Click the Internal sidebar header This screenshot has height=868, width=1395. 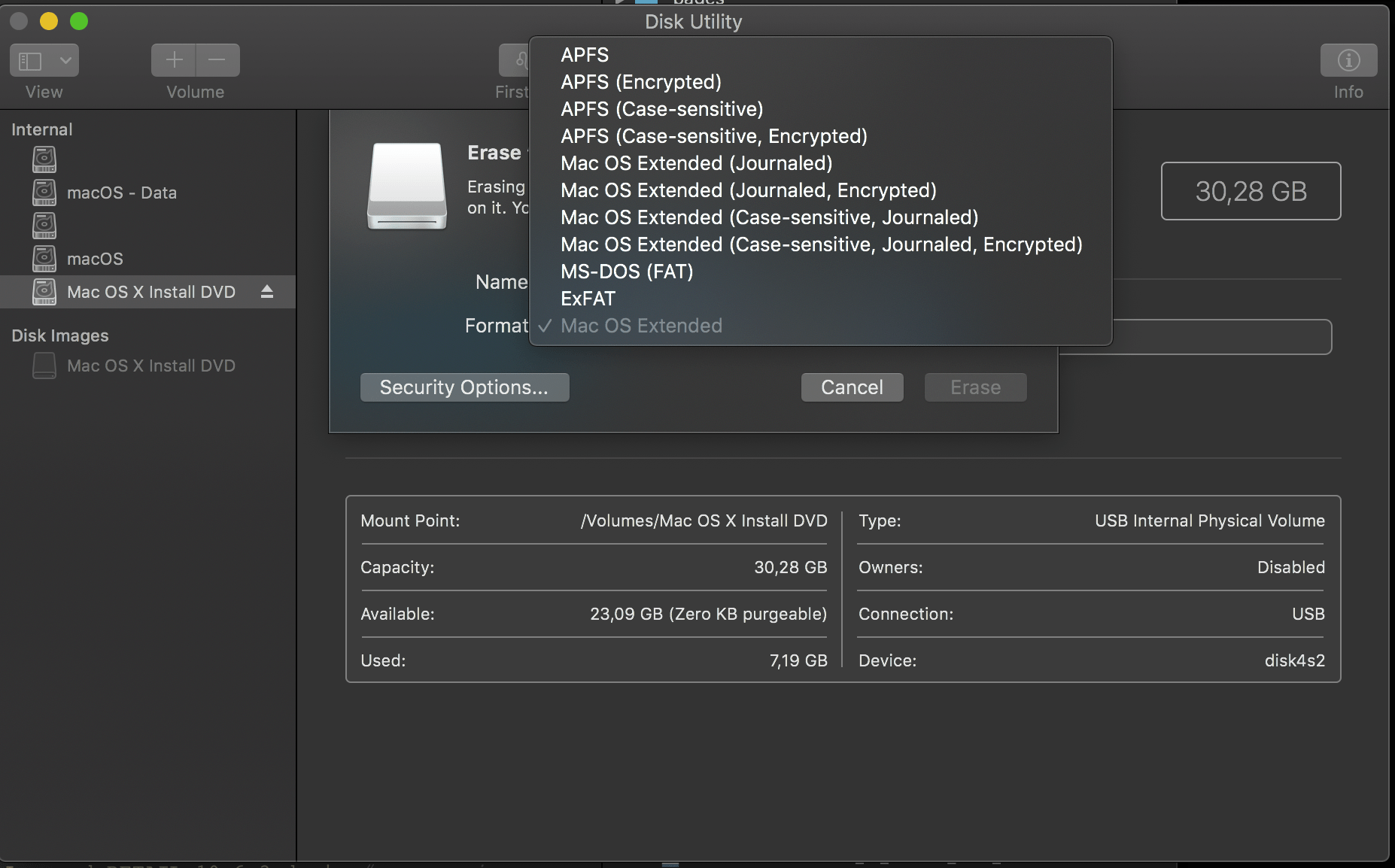point(42,129)
